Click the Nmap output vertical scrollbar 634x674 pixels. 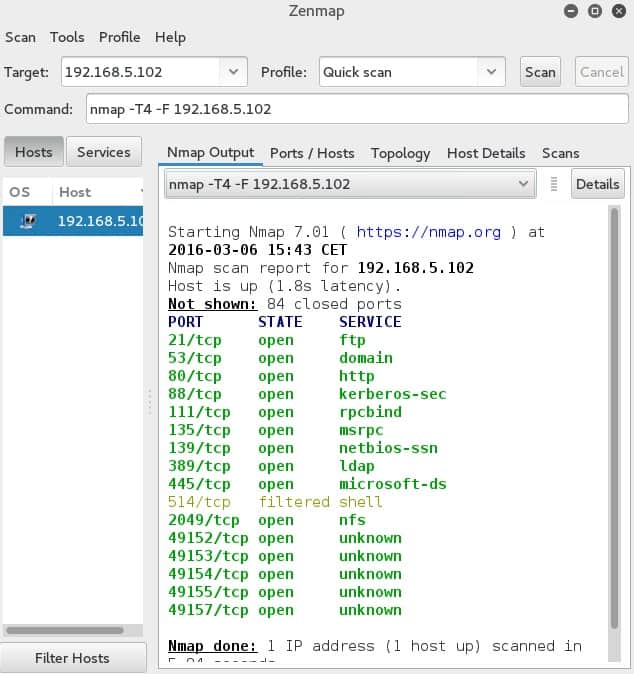(614, 417)
